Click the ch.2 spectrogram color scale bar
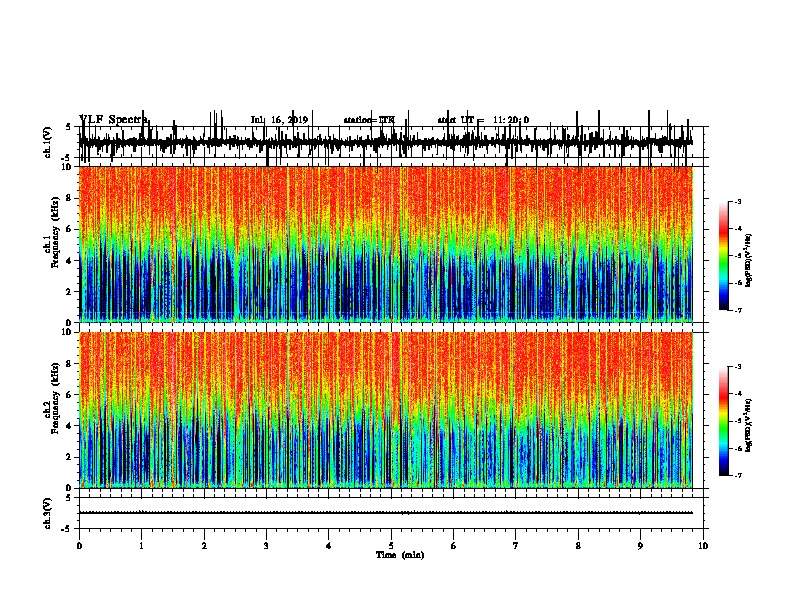Image resolution: width=792 pixels, height=612 pixels. pos(723,421)
